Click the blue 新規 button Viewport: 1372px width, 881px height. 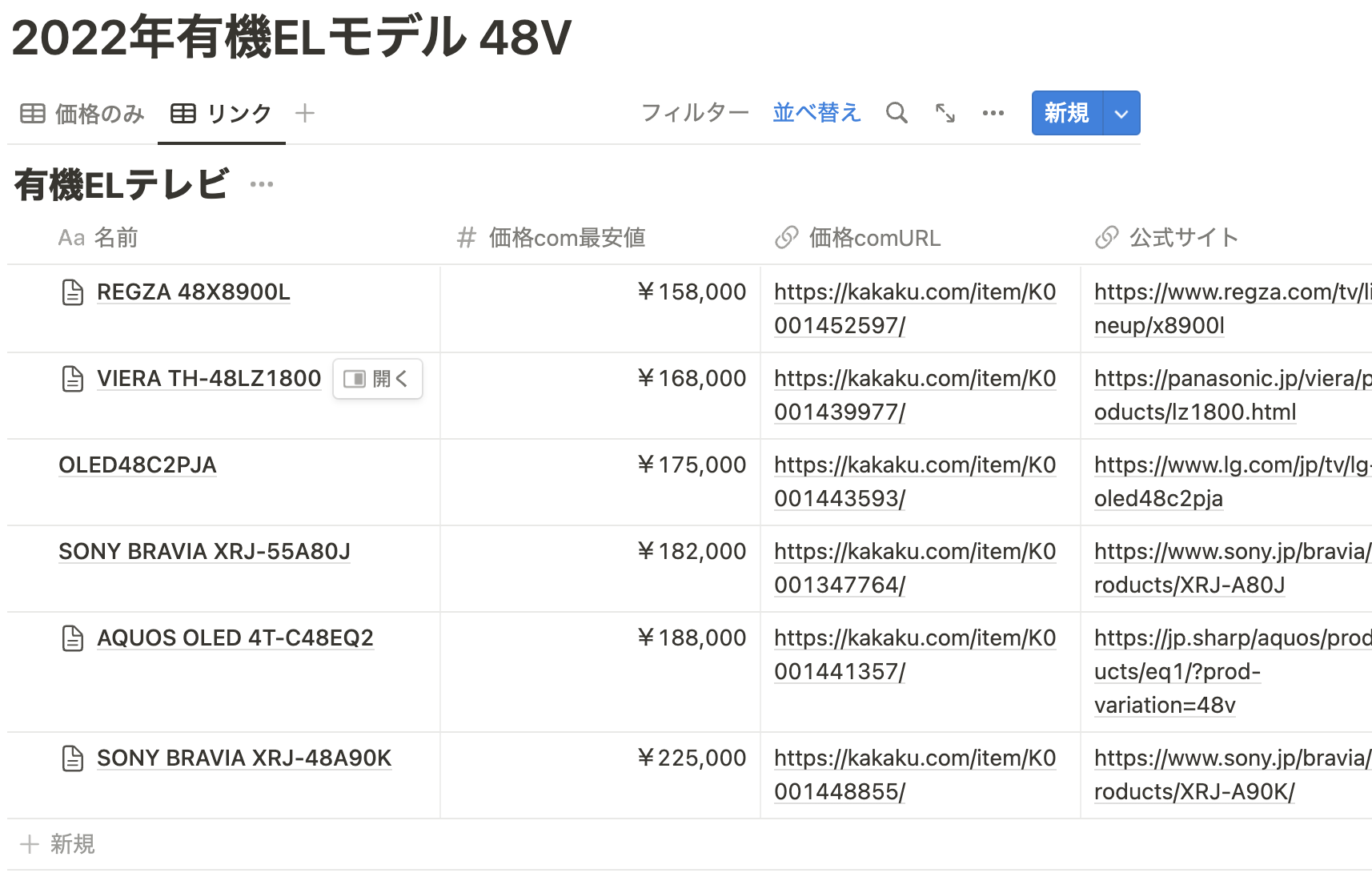coord(1066,114)
